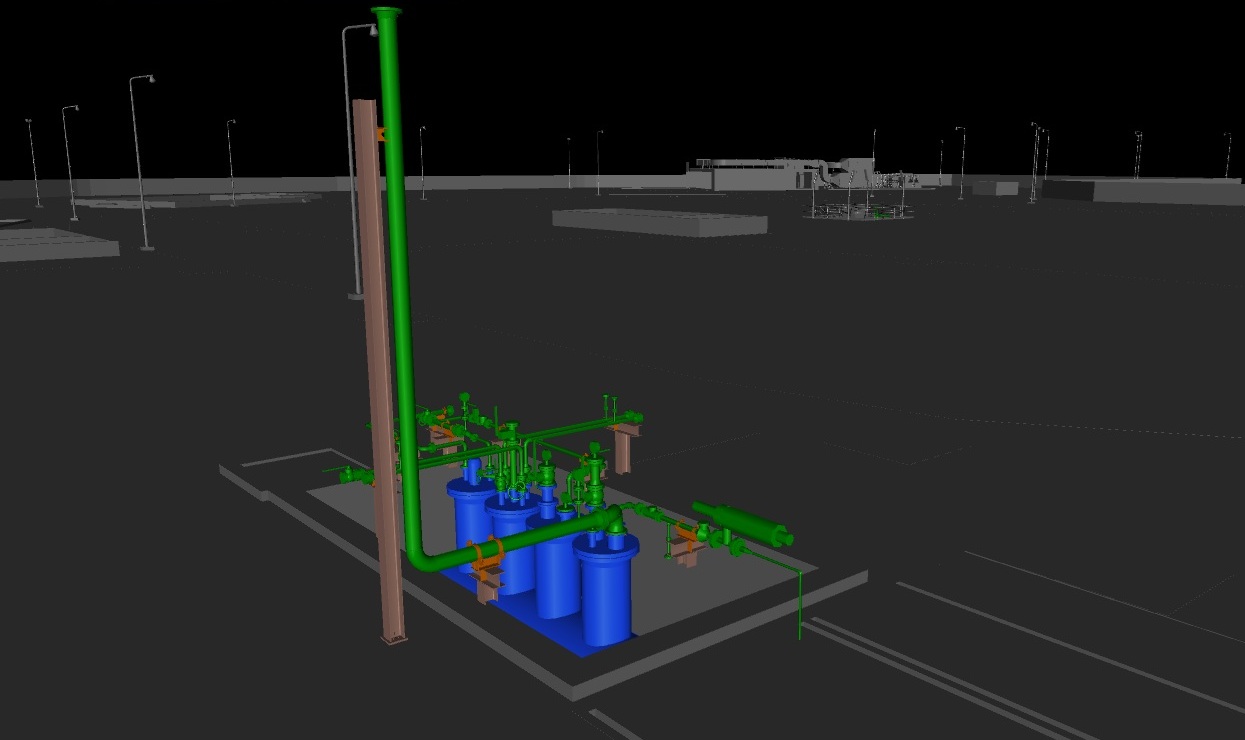The image size is (1245, 740).
Task: Select the tallest street lamp at far left
Action: pyautogui.click(x=139, y=160)
